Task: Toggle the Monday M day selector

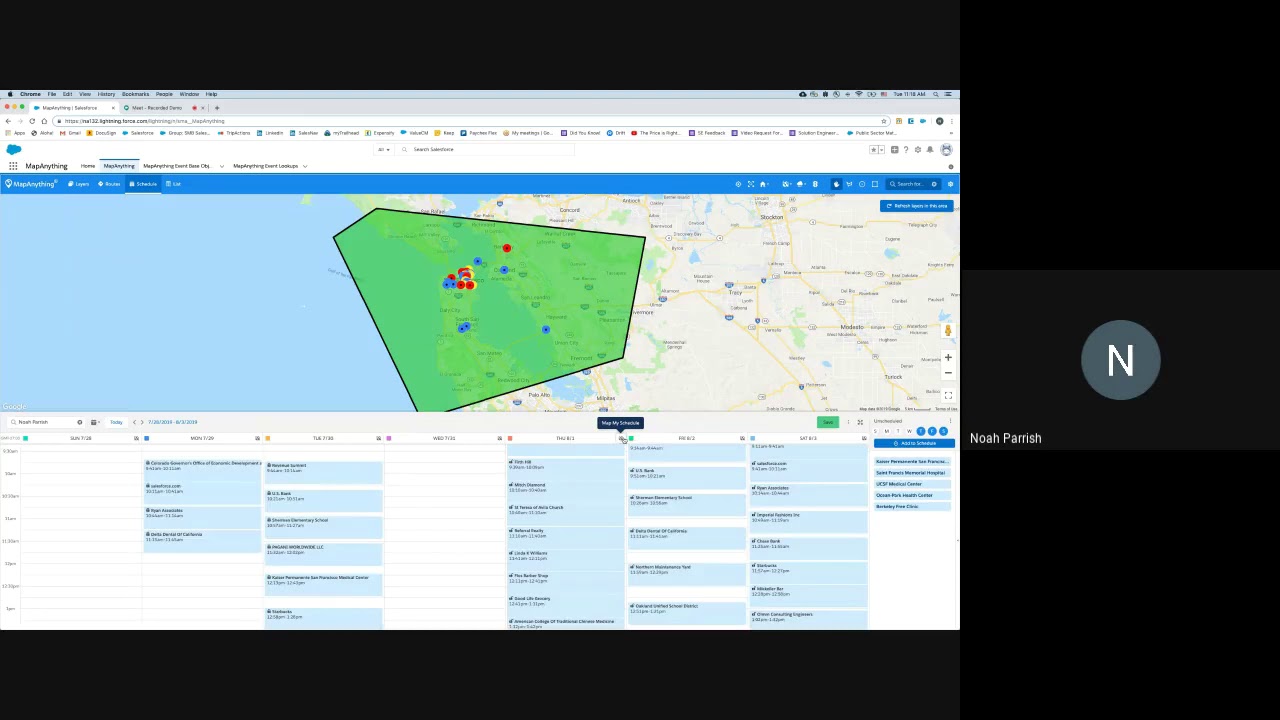Action: (887, 431)
